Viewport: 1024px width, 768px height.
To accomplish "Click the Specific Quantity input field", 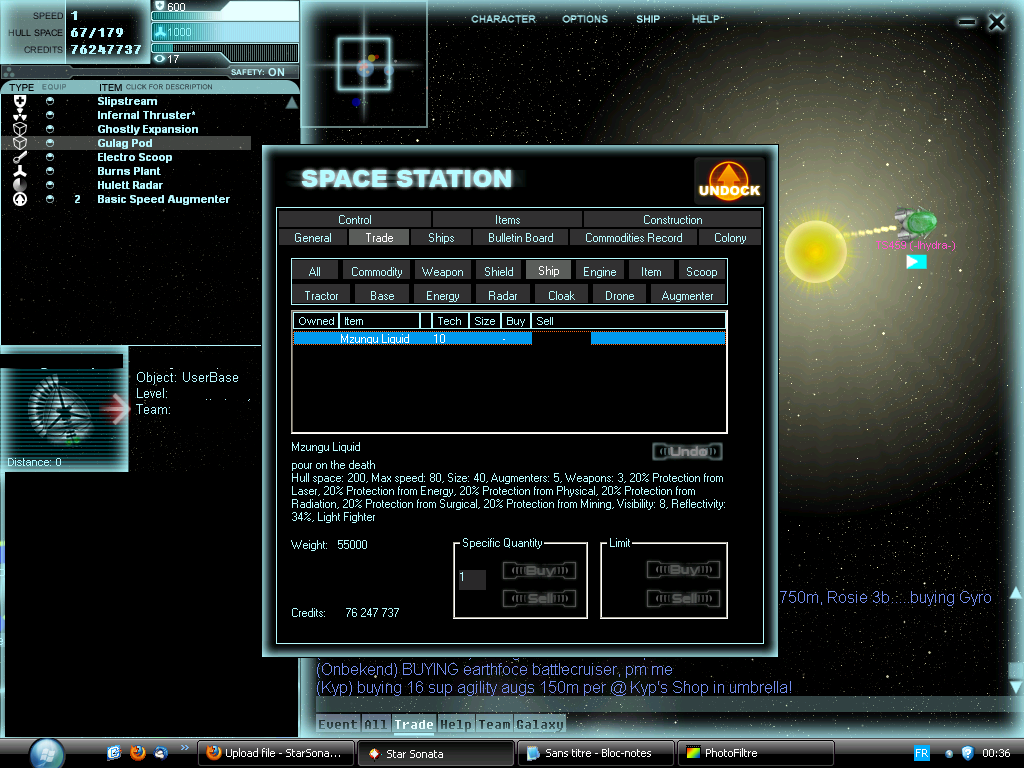I will (472, 579).
